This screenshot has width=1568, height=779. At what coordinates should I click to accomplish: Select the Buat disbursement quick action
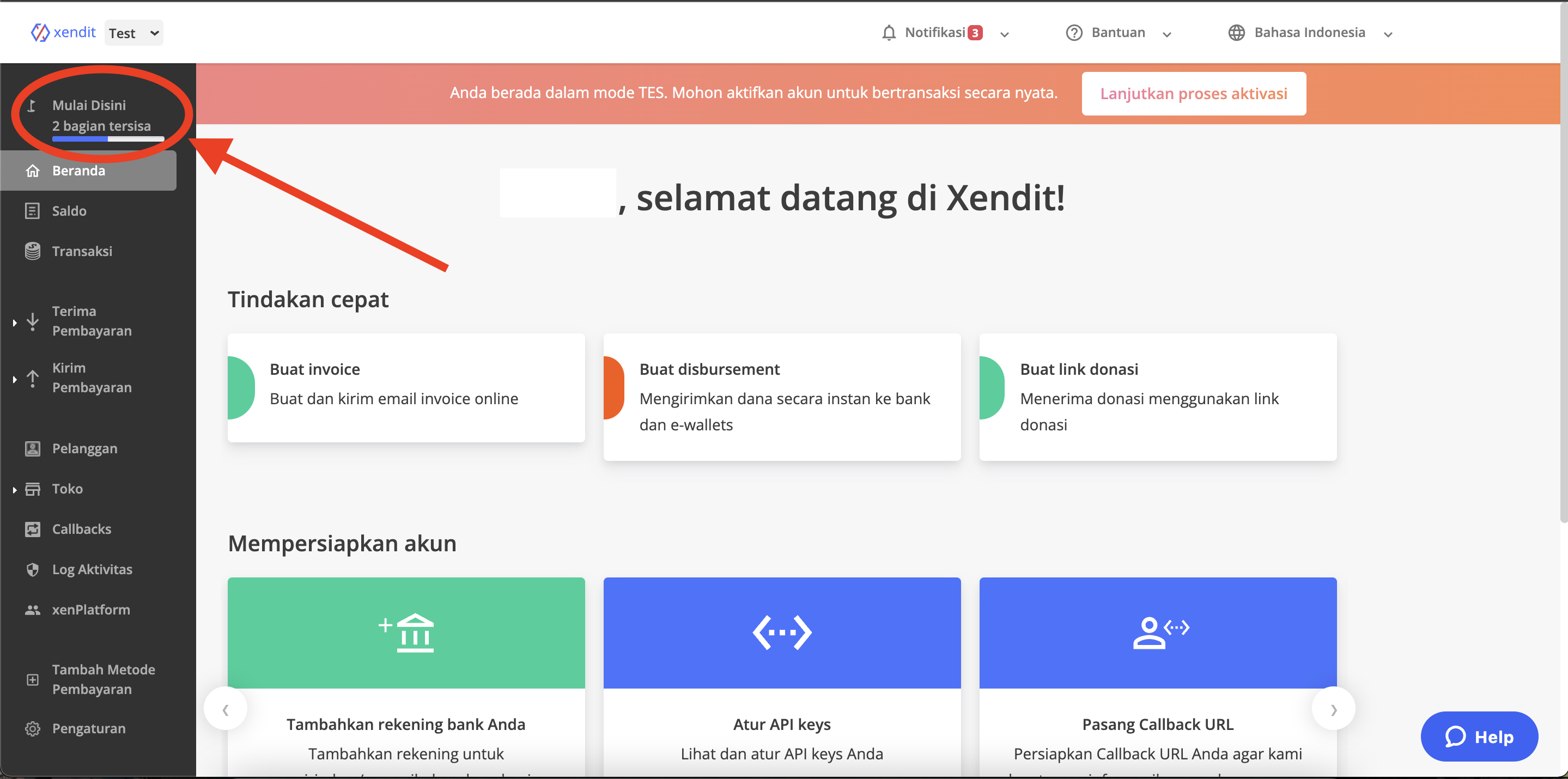coord(782,397)
